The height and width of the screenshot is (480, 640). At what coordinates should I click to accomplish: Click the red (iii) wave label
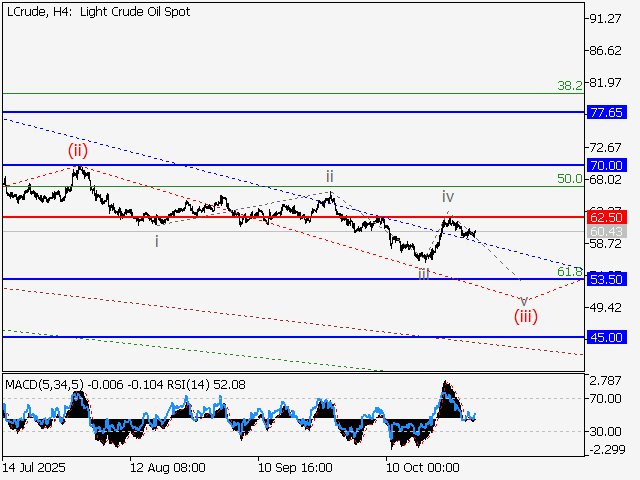click(526, 316)
